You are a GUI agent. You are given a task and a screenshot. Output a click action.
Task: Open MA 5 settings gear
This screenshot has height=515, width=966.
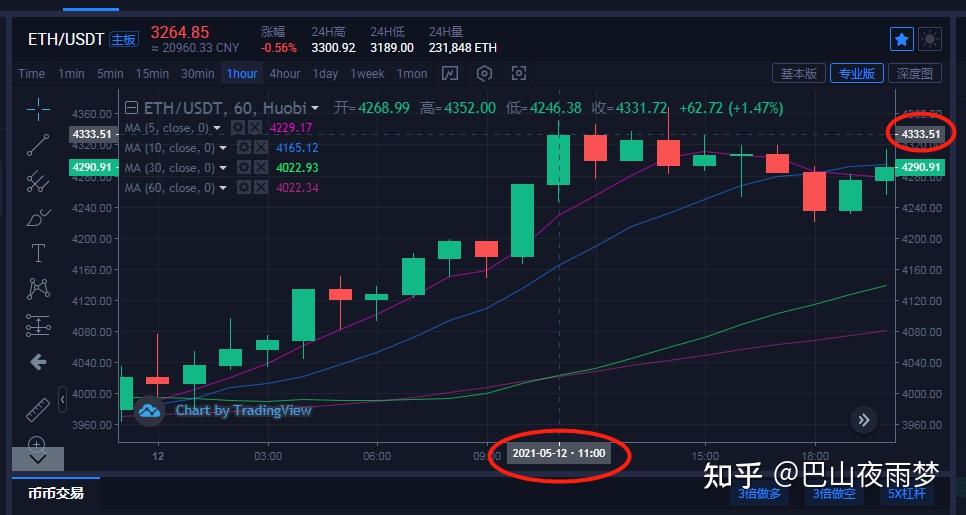pos(238,128)
